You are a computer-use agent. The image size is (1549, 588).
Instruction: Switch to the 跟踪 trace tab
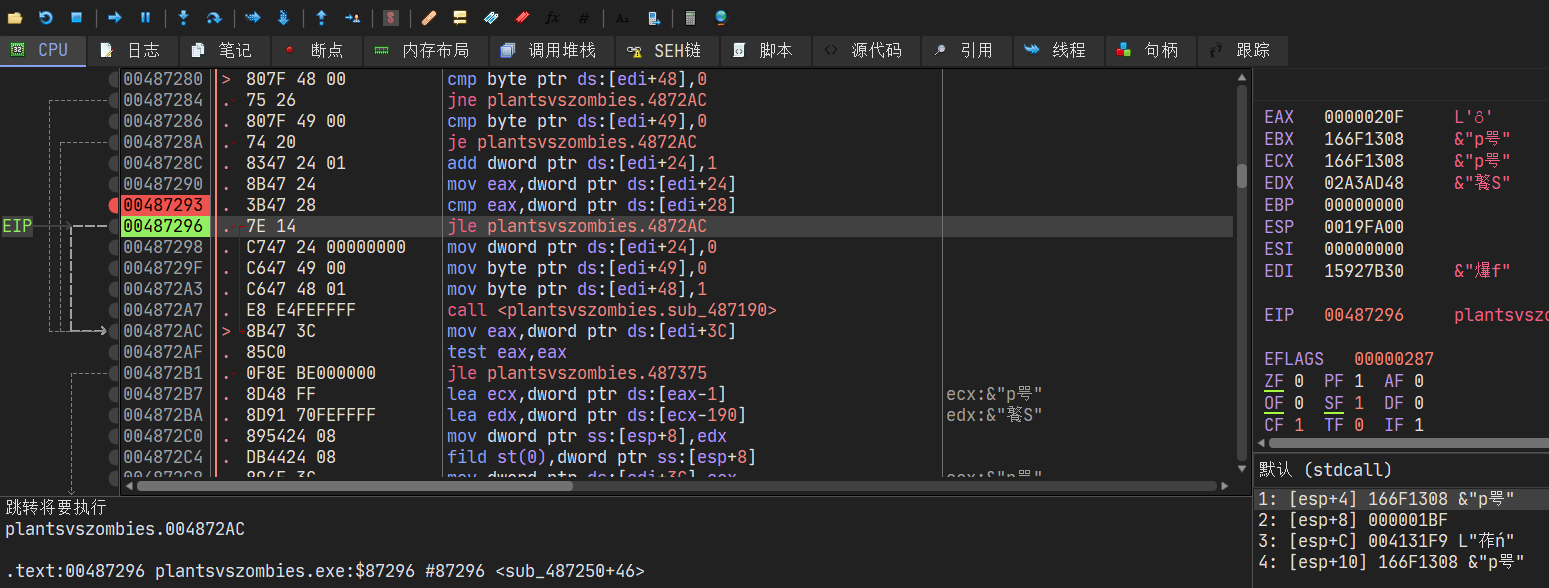pos(1241,50)
